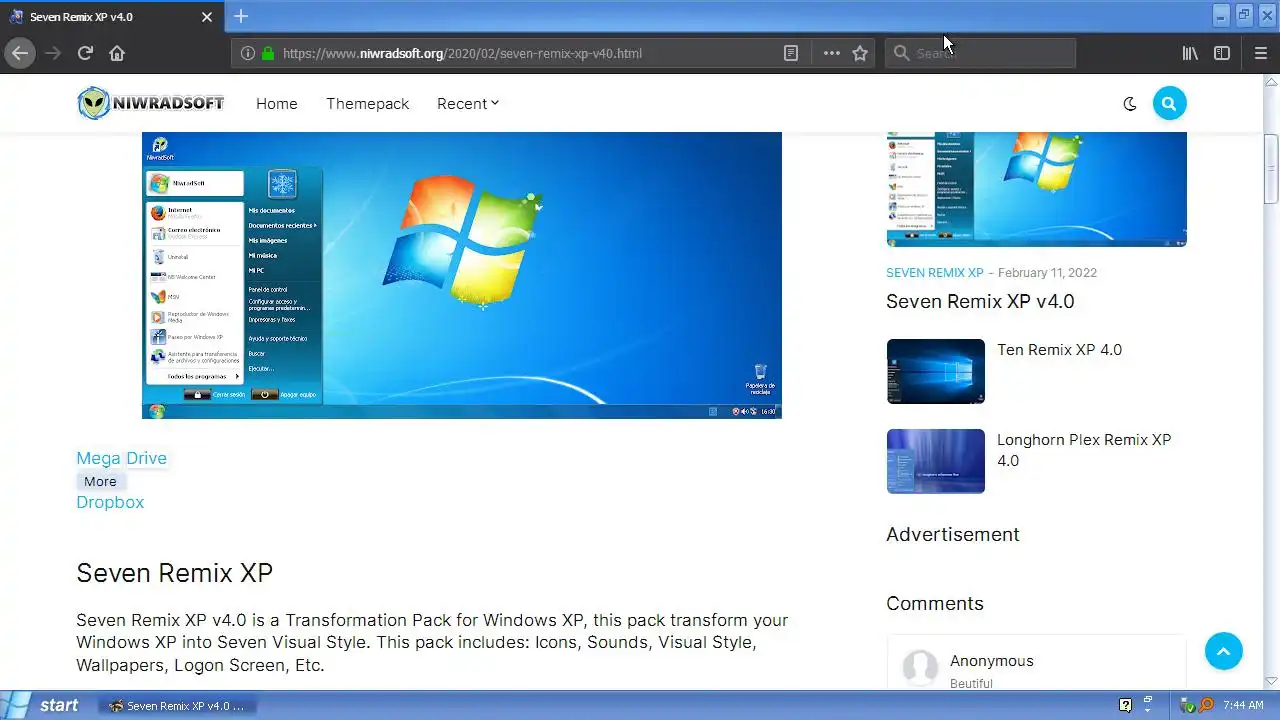1280x720 pixels.
Task: Click the orange magnifier tray icon
Action: coord(1206,705)
